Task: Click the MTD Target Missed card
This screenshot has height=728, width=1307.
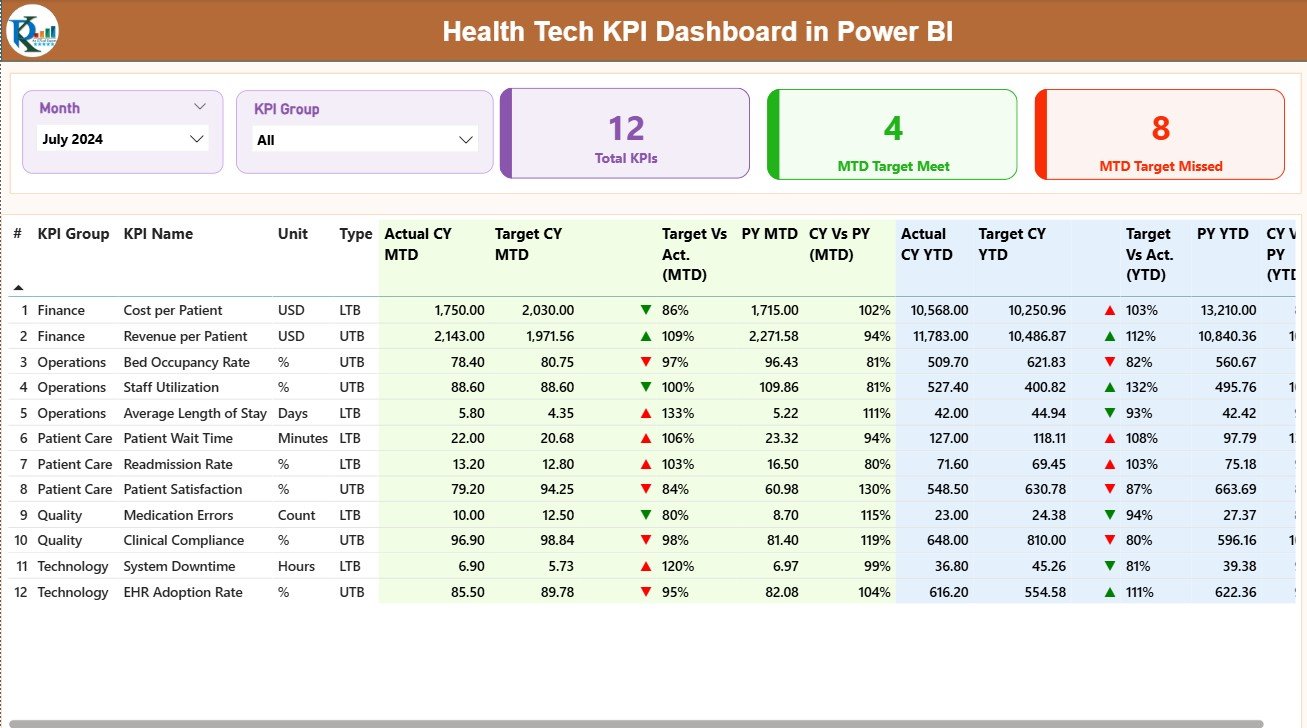Action: click(x=1160, y=134)
